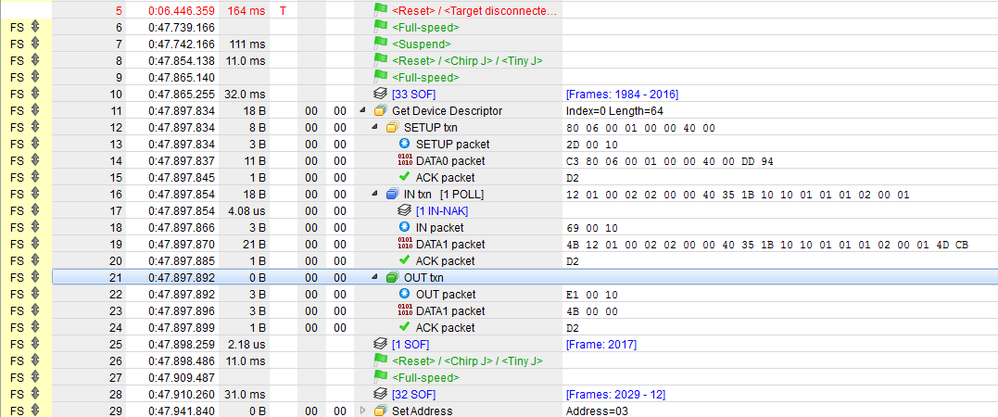Expand the Set Address transfer
This screenshot has width=998, height=417.
click(x=363, y=411)
